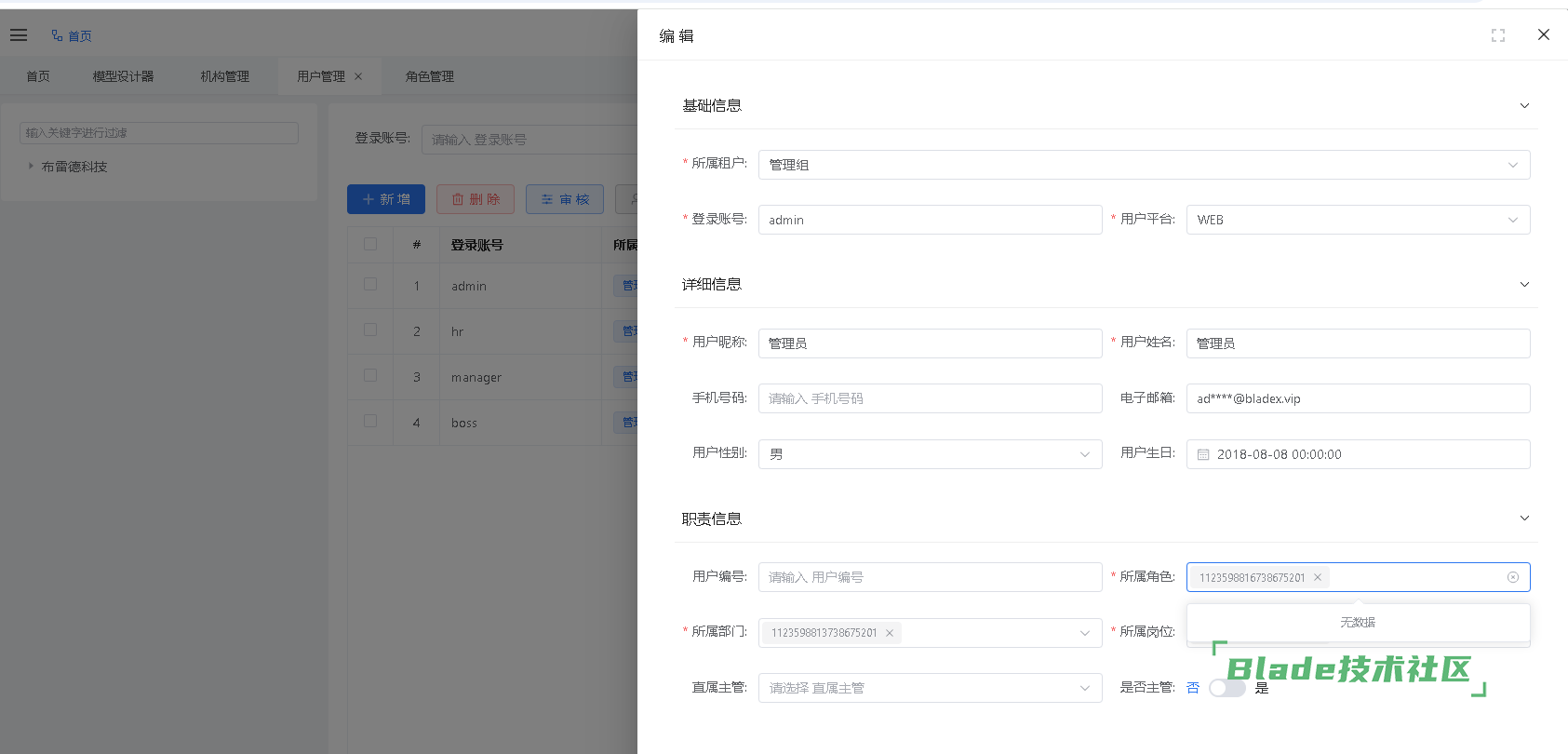The width and height of the screenshot is (1568, 754).
Task: Toggle the 是否主管 switch
Action: click(x=1226, y=688)
